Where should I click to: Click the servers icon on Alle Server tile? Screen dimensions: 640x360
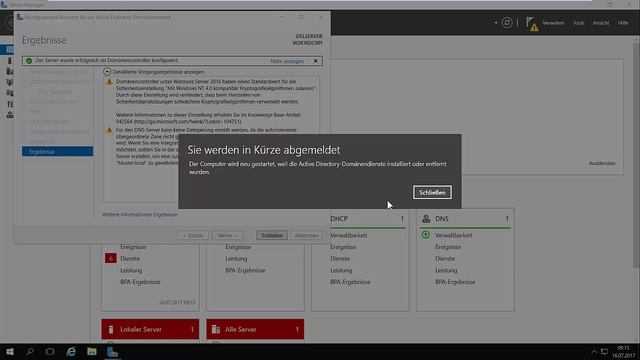pos(216,329)
